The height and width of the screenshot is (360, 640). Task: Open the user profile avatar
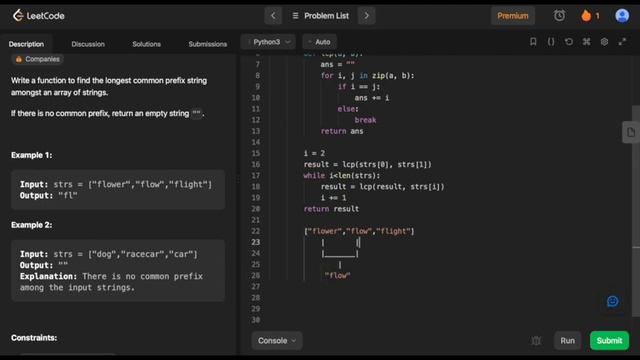coord(622,16)
